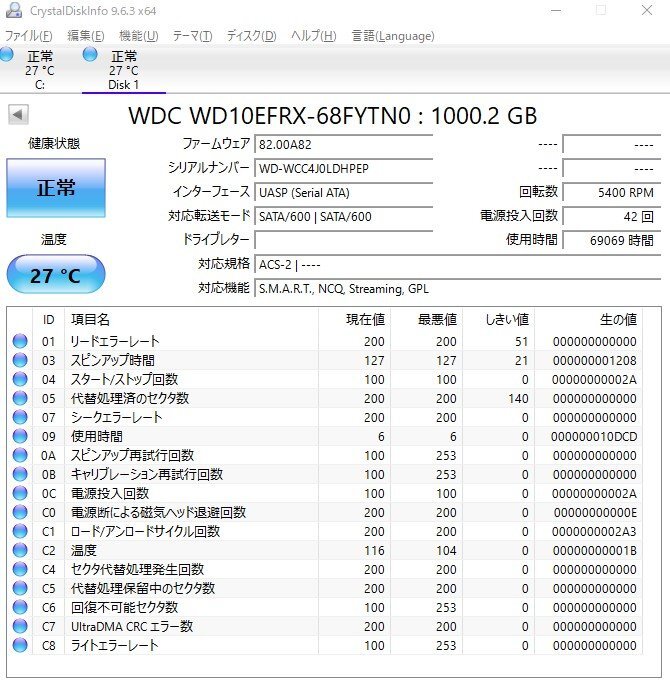Open the テーマ(T) menu
The height and width of the screenshot is (684, 670).
click(x=192, y=35)
